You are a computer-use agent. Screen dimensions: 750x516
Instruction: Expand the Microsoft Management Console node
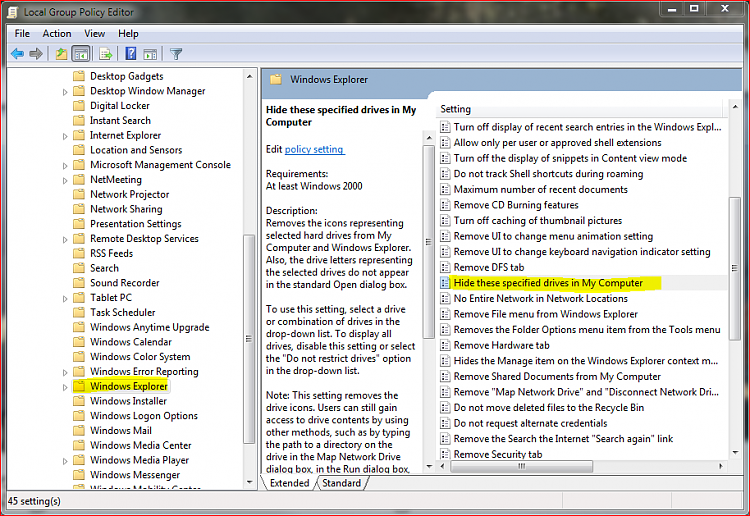click(x=65, y=166)
